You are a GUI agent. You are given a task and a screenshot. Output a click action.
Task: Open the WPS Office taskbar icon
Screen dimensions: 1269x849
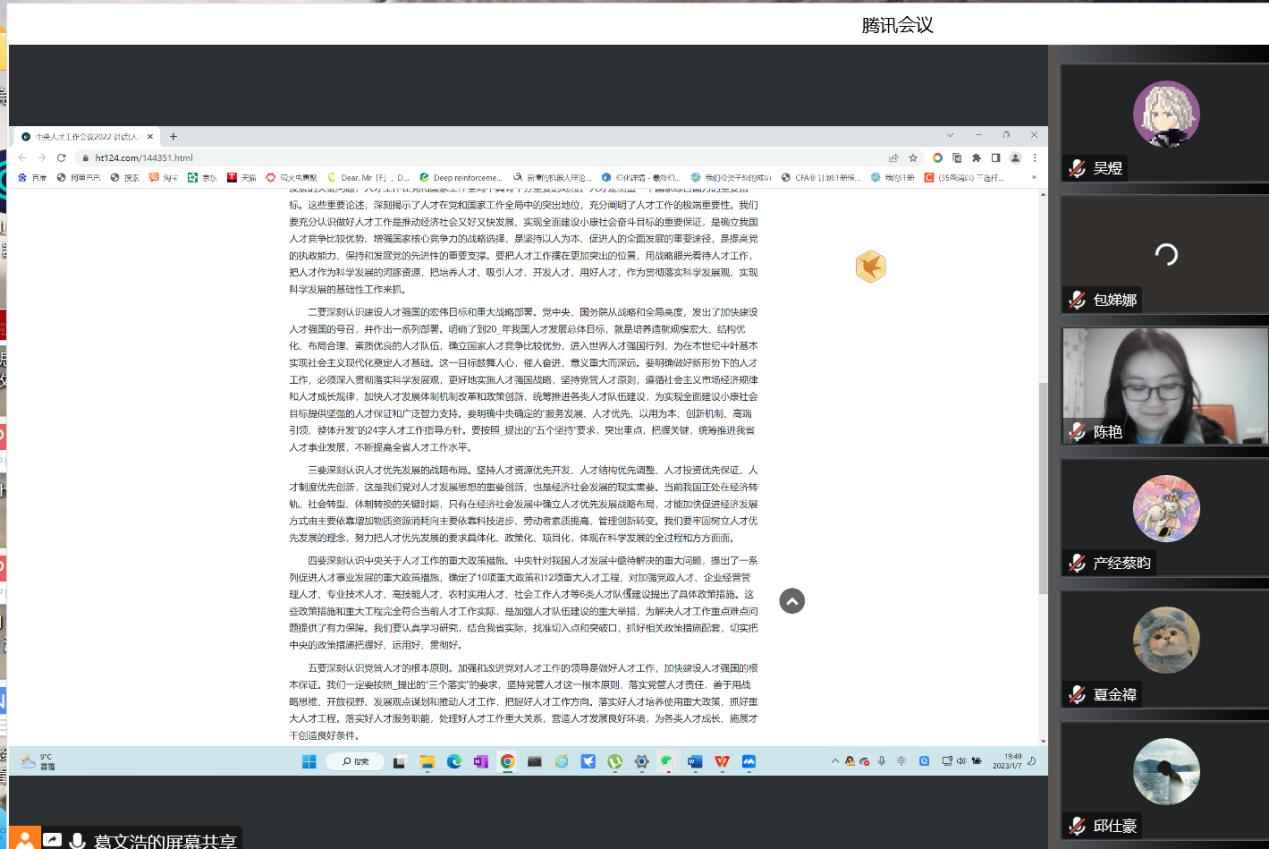click(722, 762)
